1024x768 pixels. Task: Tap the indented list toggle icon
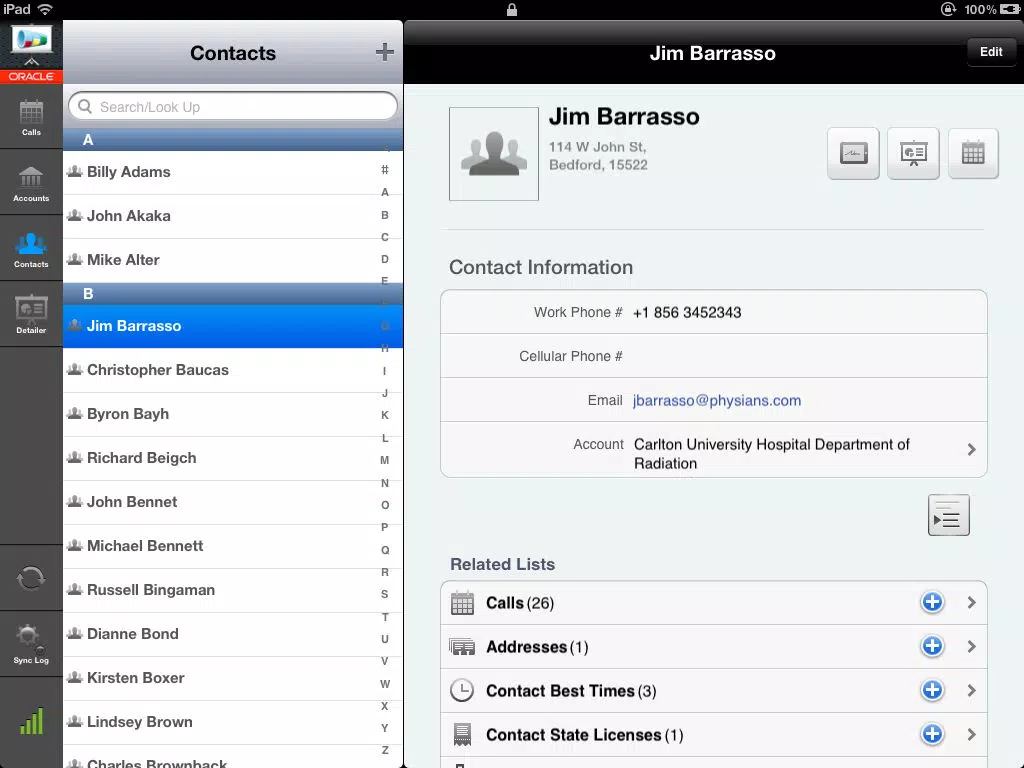(x=948, y=515)
